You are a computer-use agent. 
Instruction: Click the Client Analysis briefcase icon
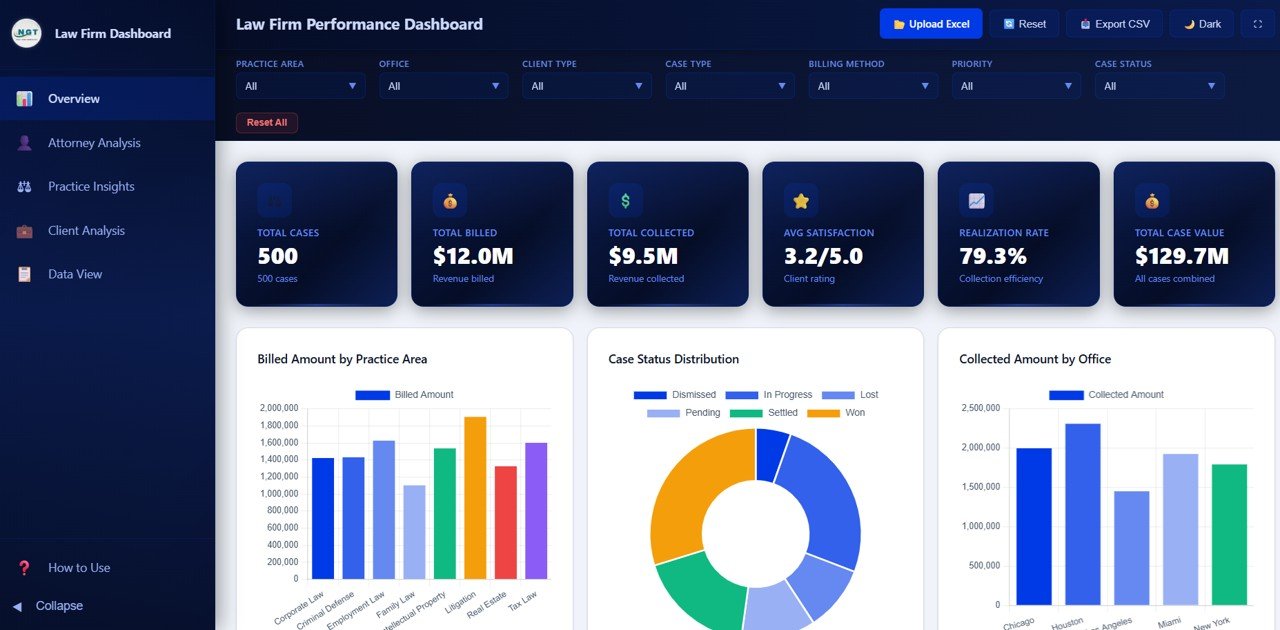22,230
